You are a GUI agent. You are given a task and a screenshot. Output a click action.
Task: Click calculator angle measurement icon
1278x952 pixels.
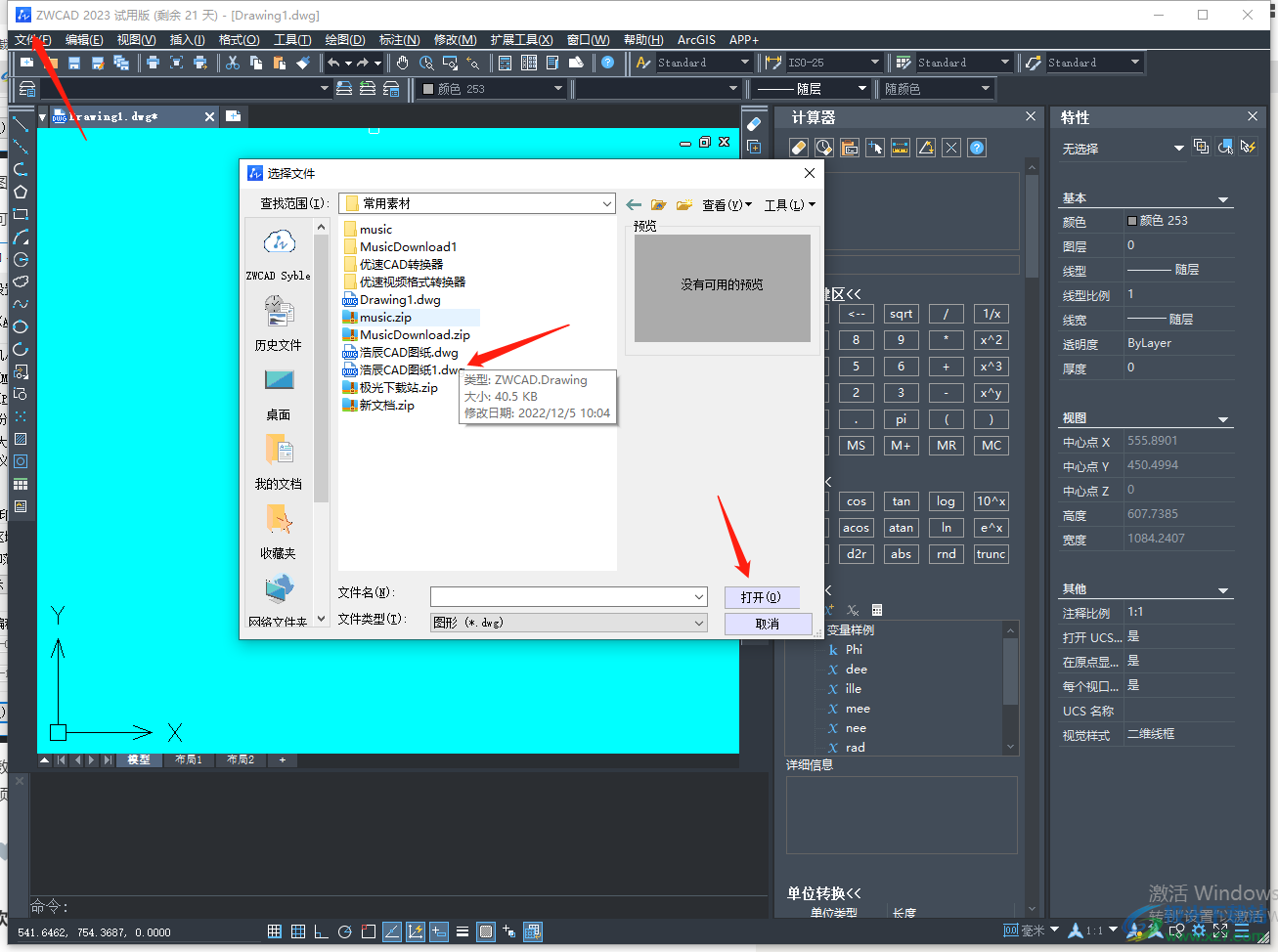pos(926,148)
